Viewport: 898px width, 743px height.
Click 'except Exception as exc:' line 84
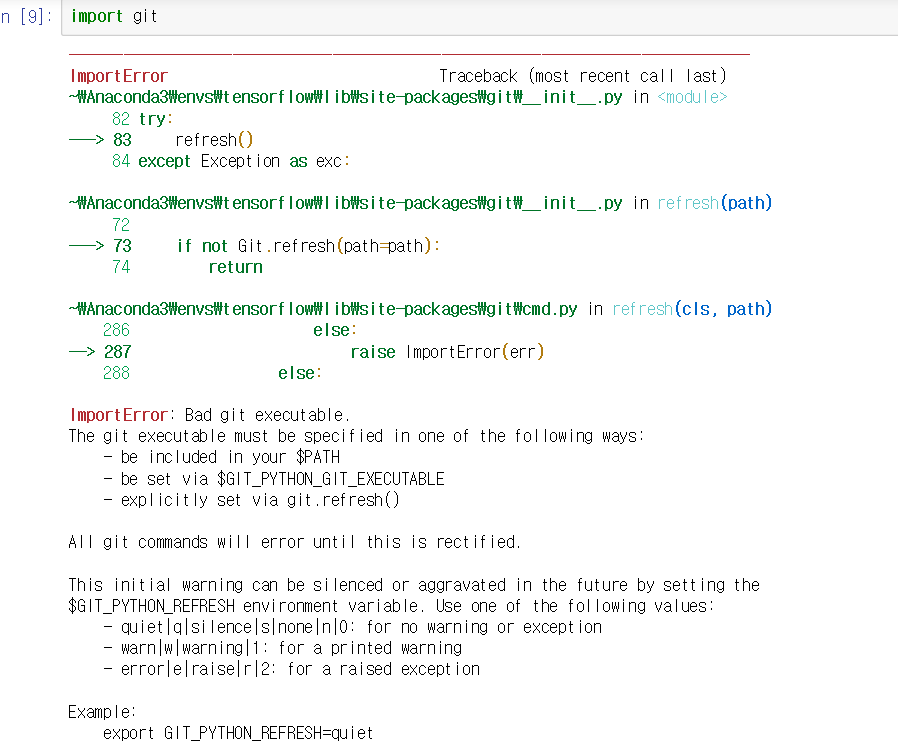pos(231,162)
